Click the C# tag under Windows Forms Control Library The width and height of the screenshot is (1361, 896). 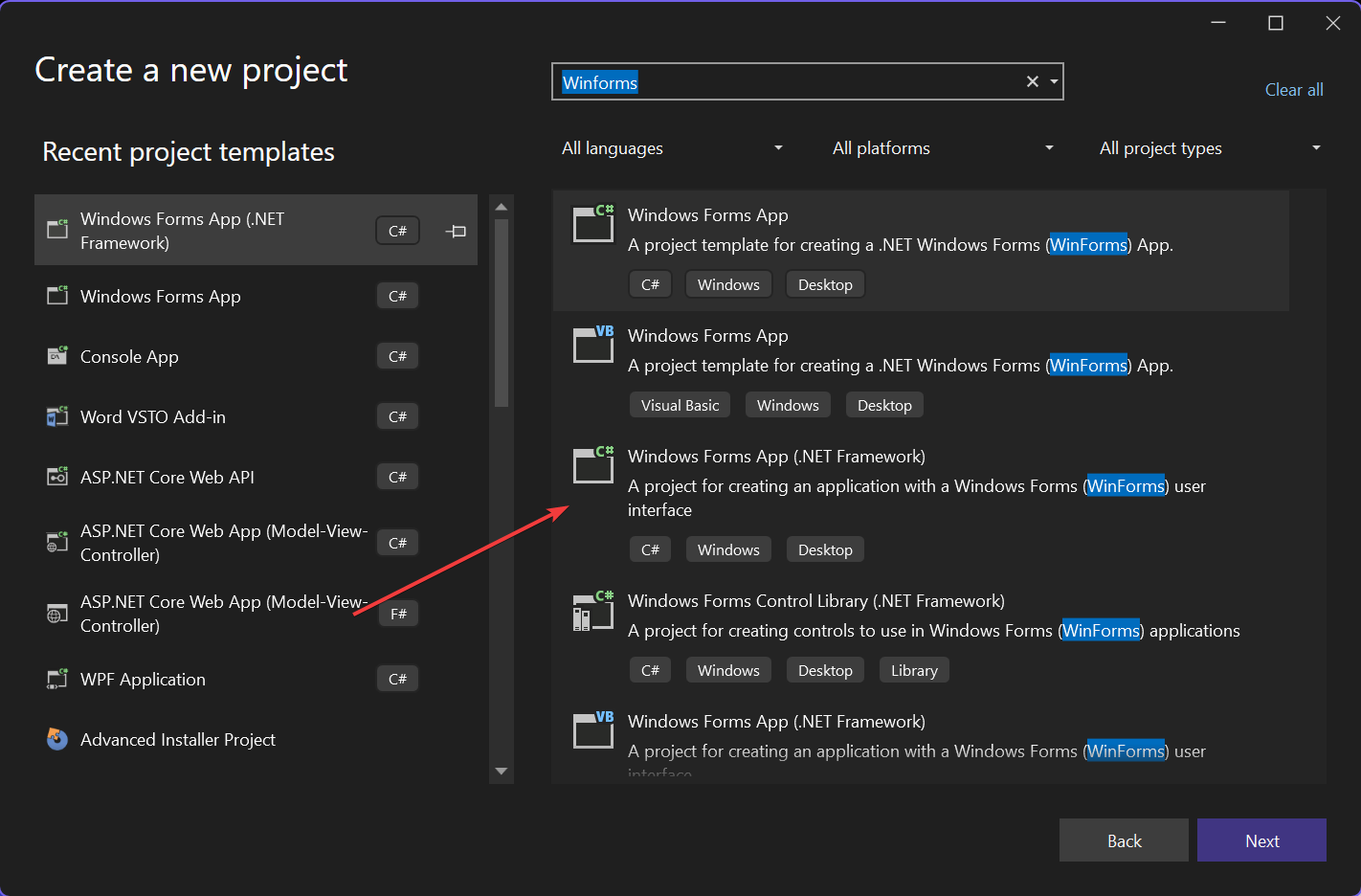coord(650,670)
